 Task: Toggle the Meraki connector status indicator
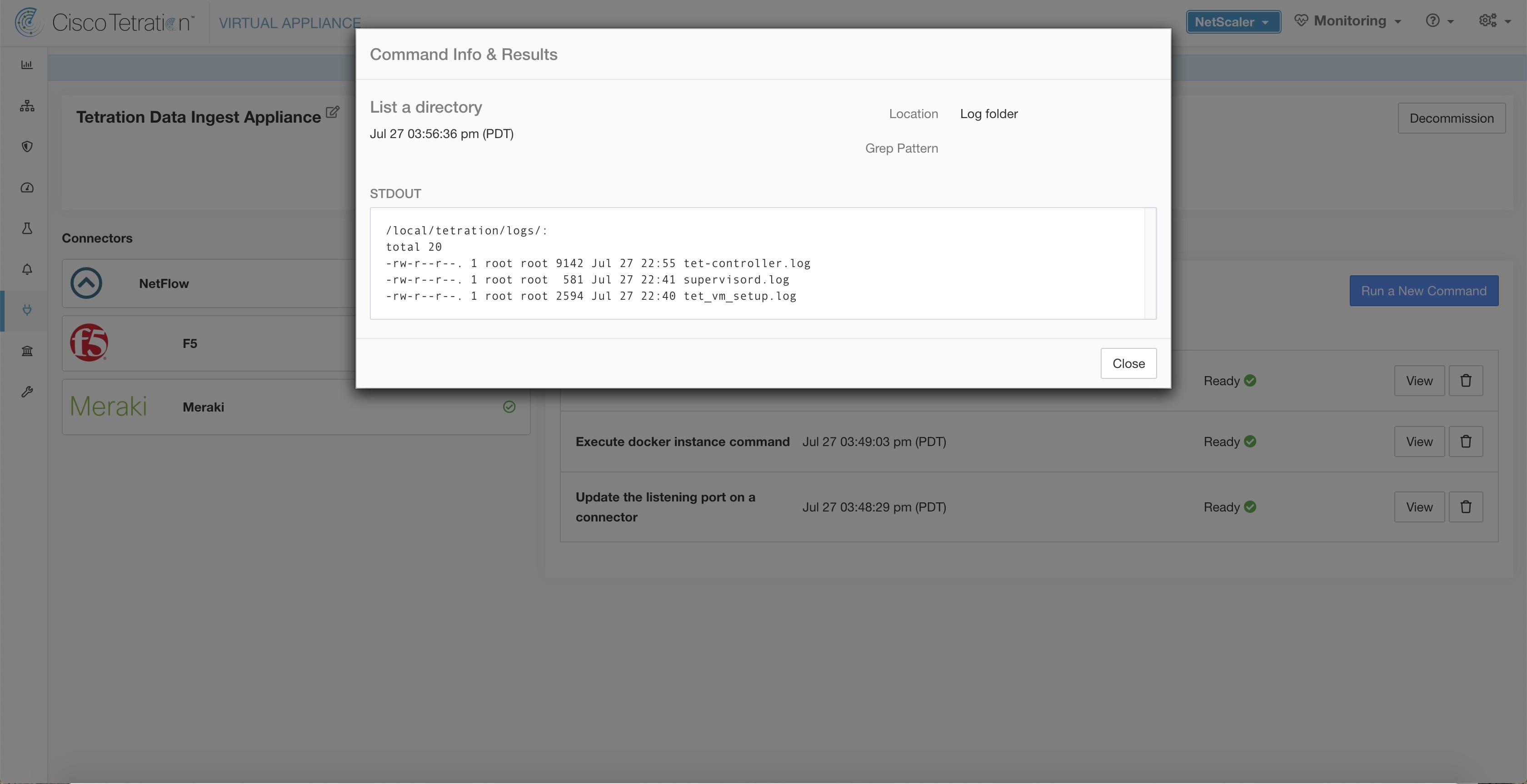coord(509,407)
